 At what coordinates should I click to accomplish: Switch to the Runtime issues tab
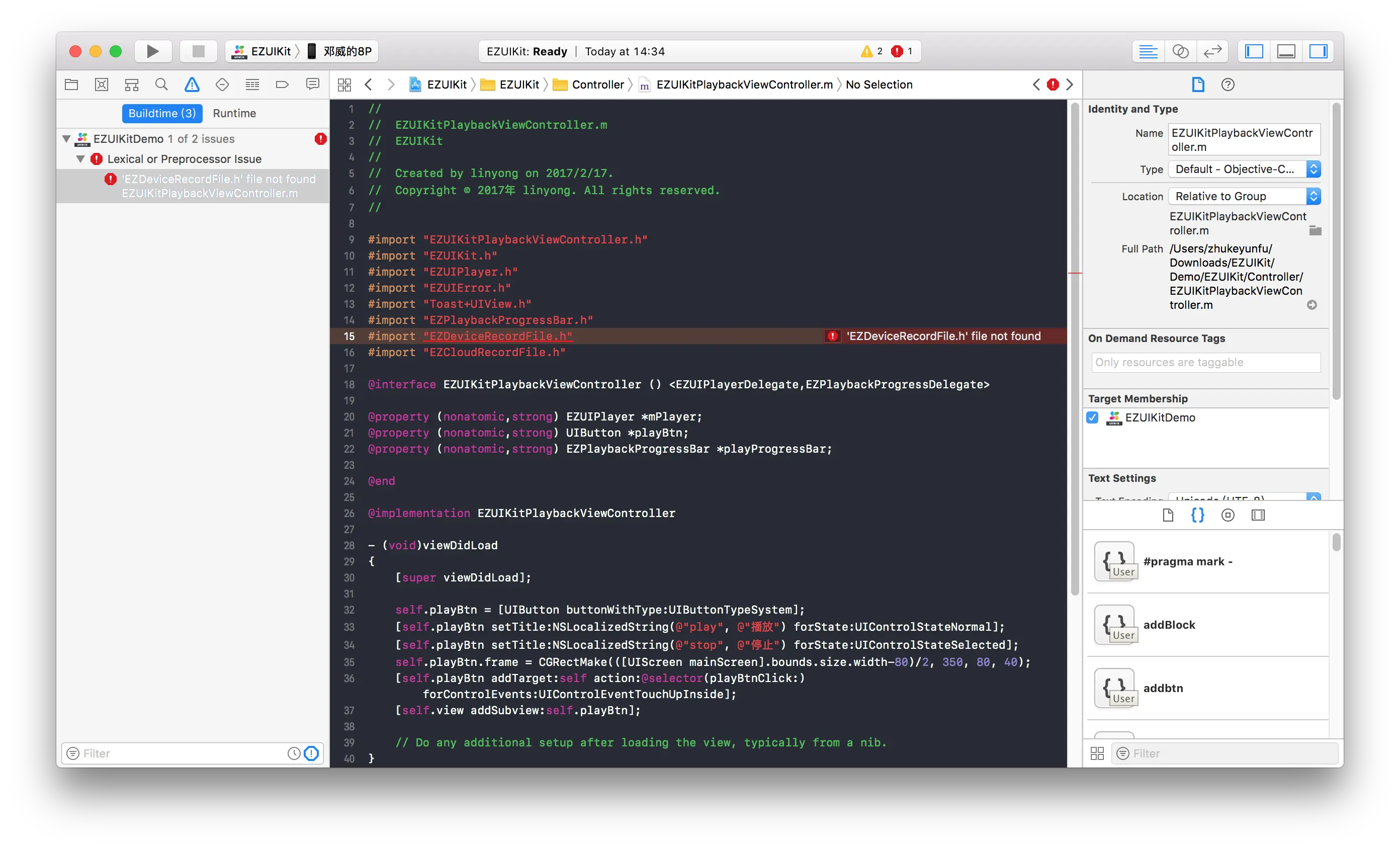click(x=234, y=113)
